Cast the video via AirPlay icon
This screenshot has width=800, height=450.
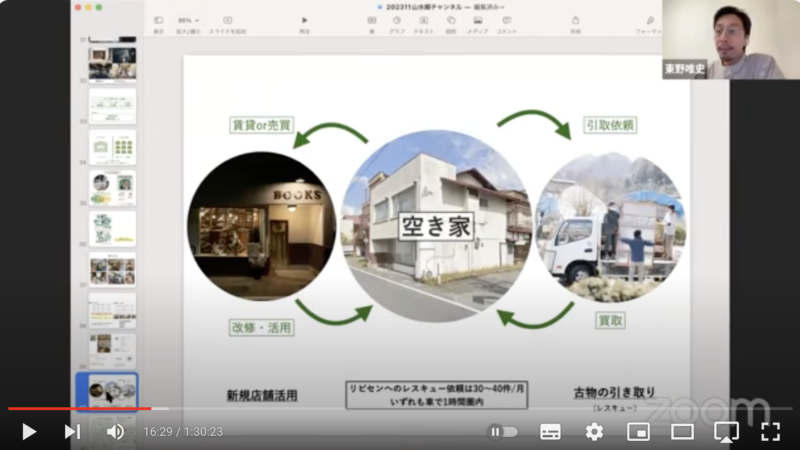(726, 431)
